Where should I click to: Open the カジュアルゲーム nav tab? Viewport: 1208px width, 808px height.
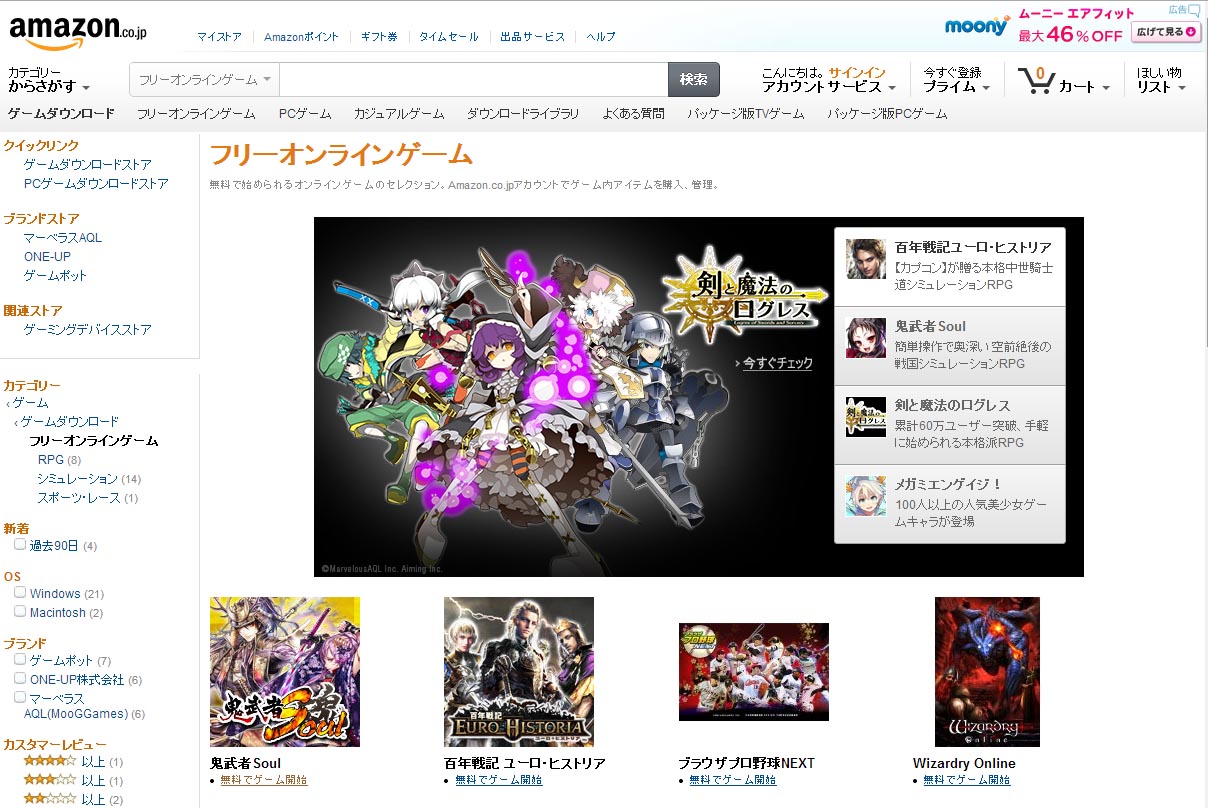coord(399,114)
